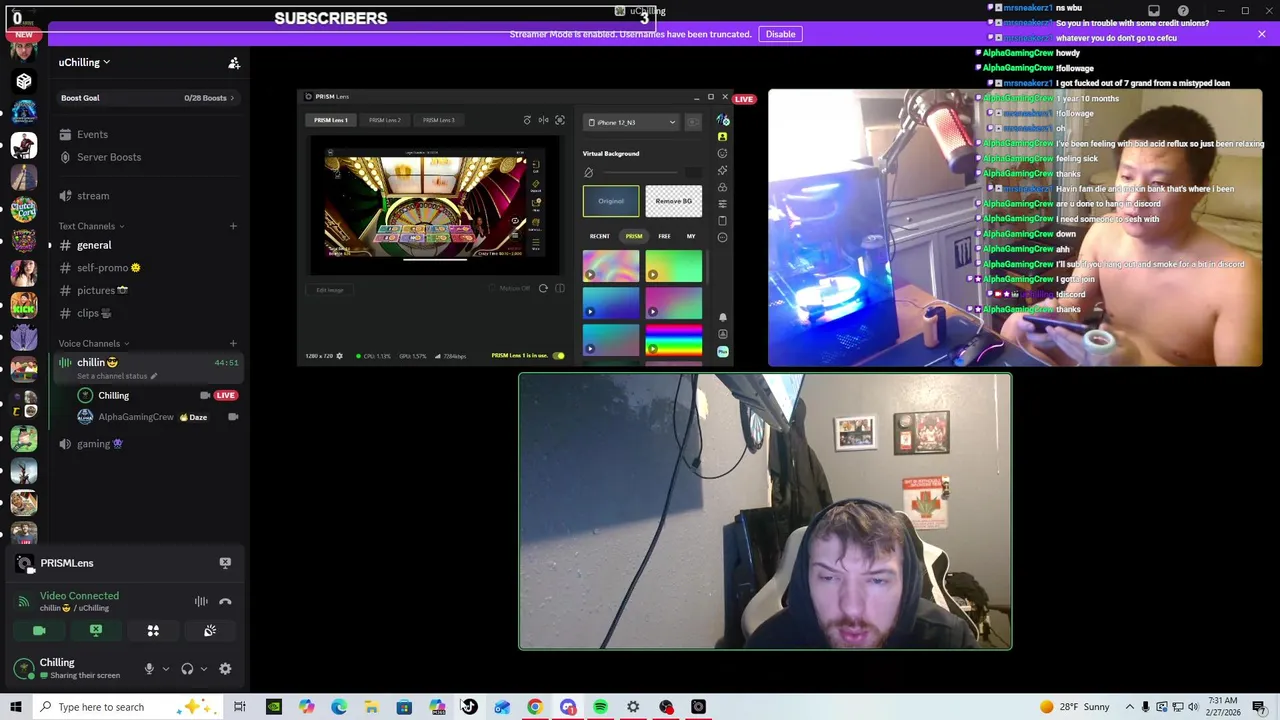Click the flip horizontally icon in PRISM Lens
1280x720 pixels.
pos(544,120)
